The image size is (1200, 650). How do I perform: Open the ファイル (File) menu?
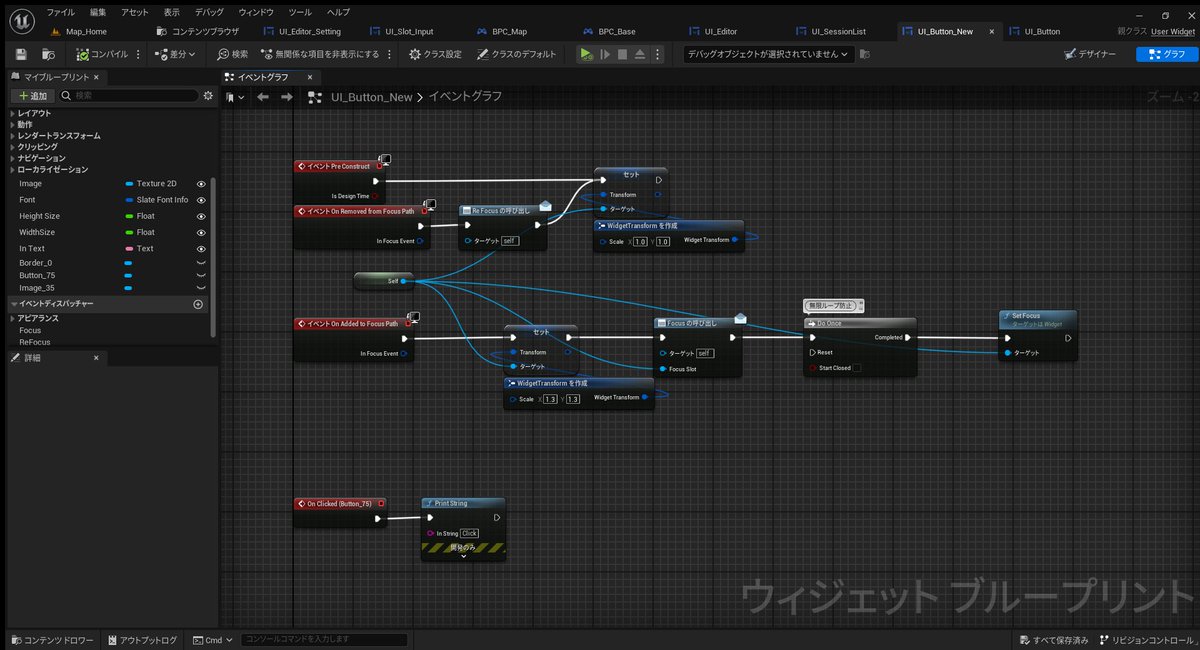60,12
